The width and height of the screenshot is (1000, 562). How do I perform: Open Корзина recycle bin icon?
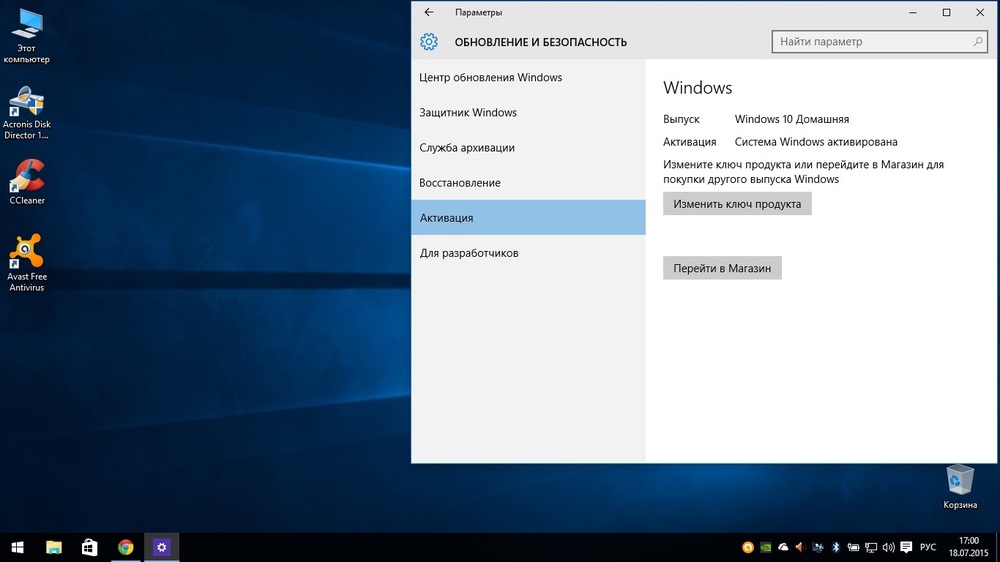coord(960,481)
